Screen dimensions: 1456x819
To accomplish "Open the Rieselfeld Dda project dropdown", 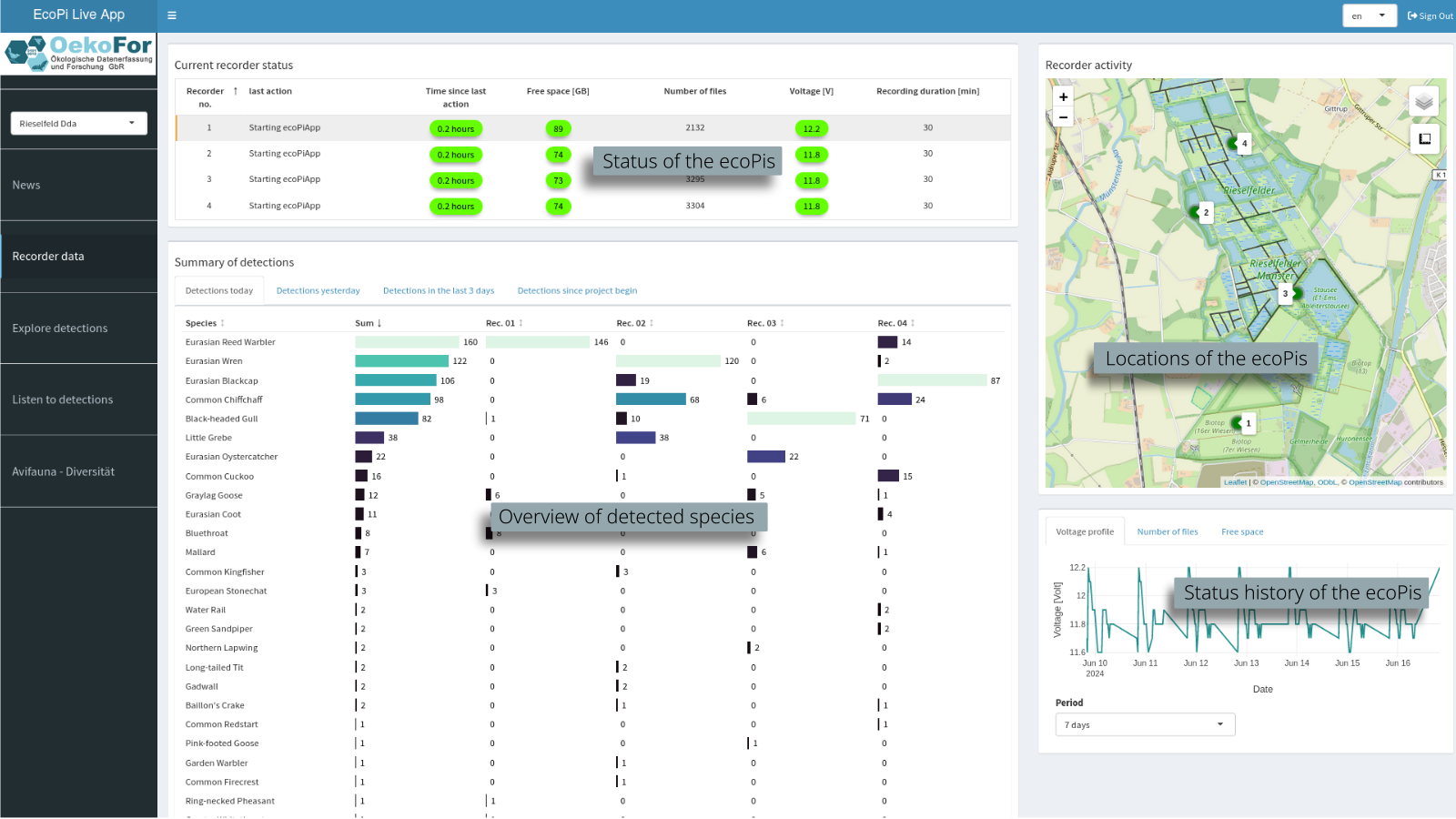I will coord(78,124).
